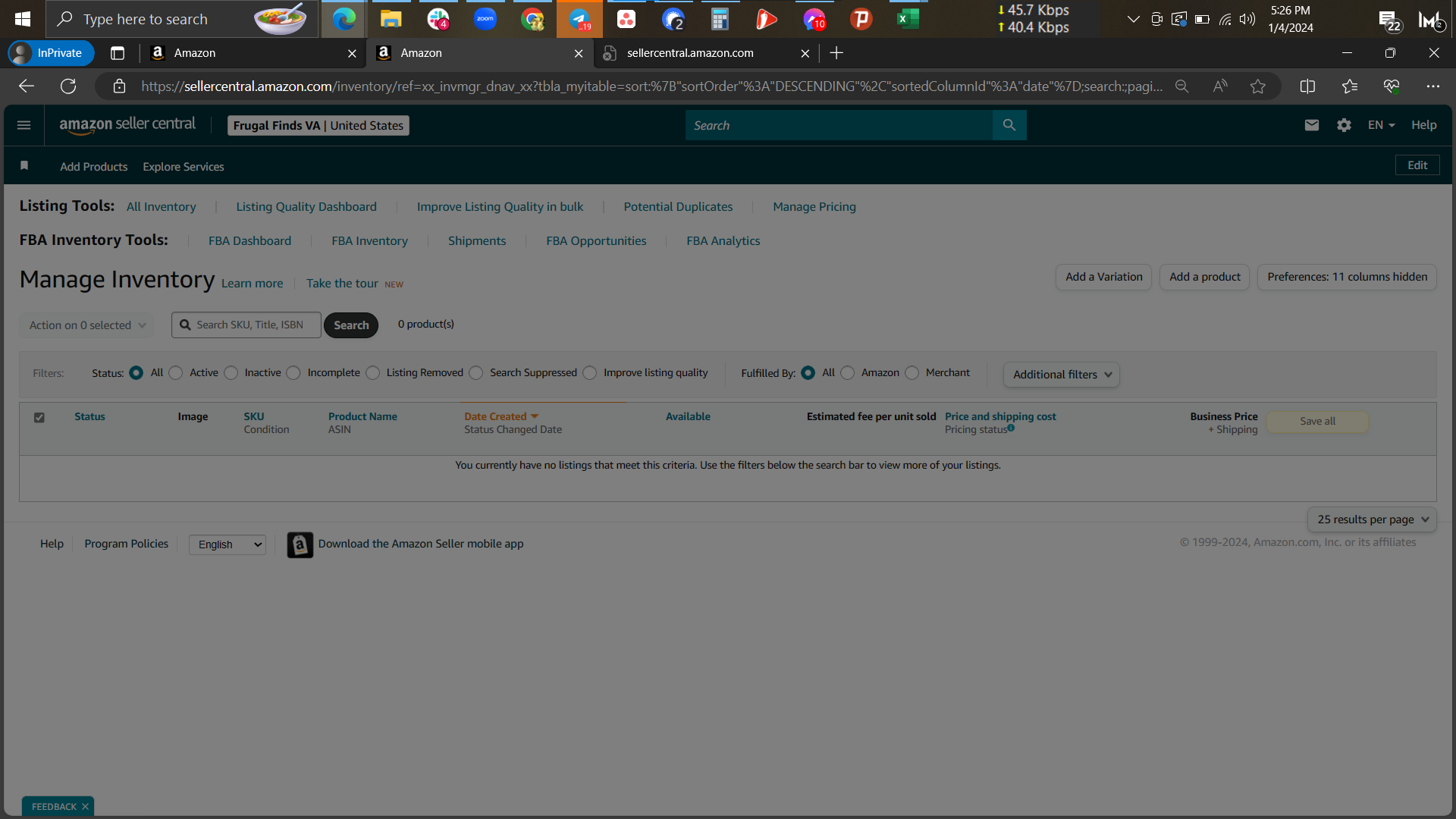Open the Tab actions menu icon

tap(118, 53)
